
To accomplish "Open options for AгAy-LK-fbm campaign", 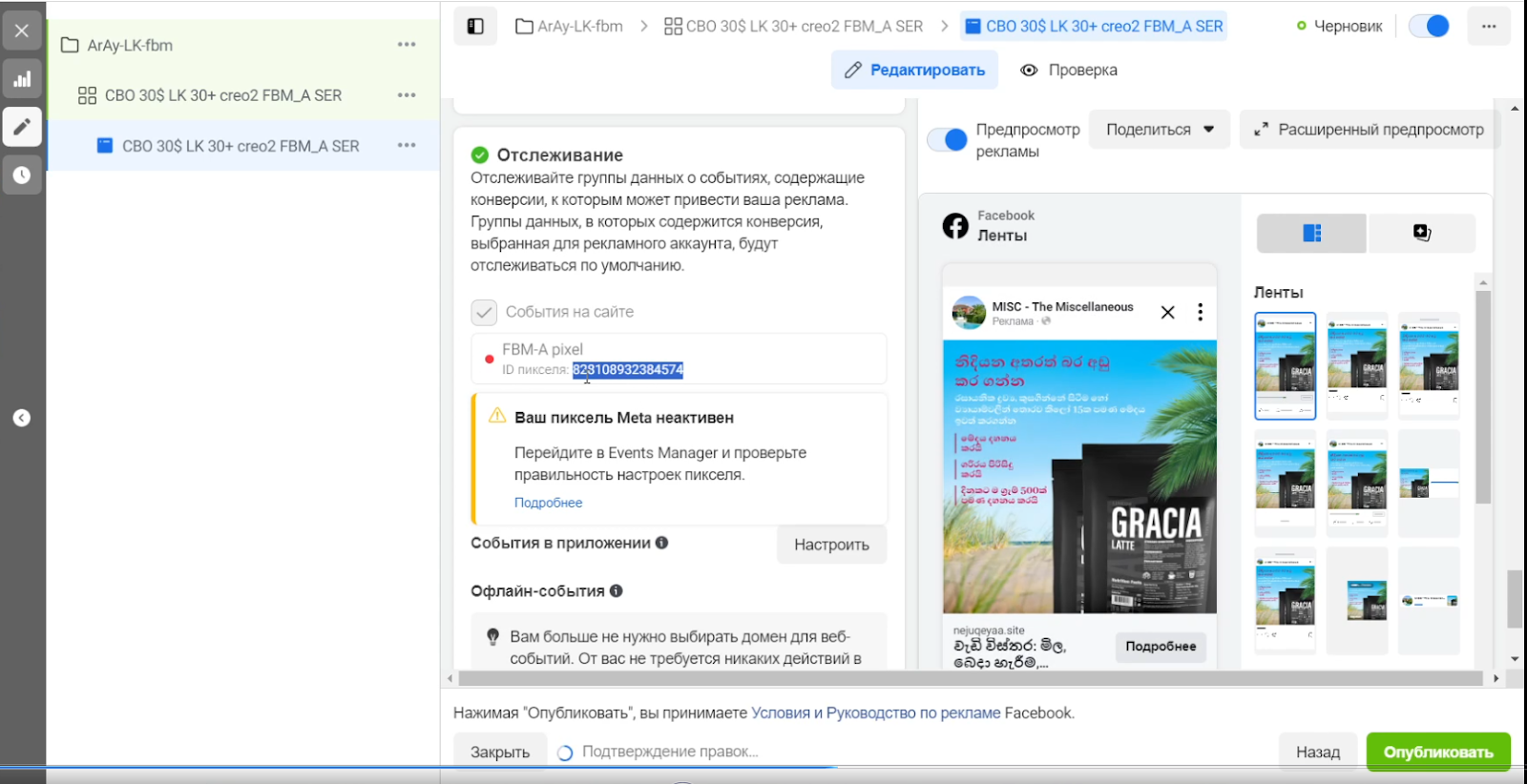I will [407, 45].
